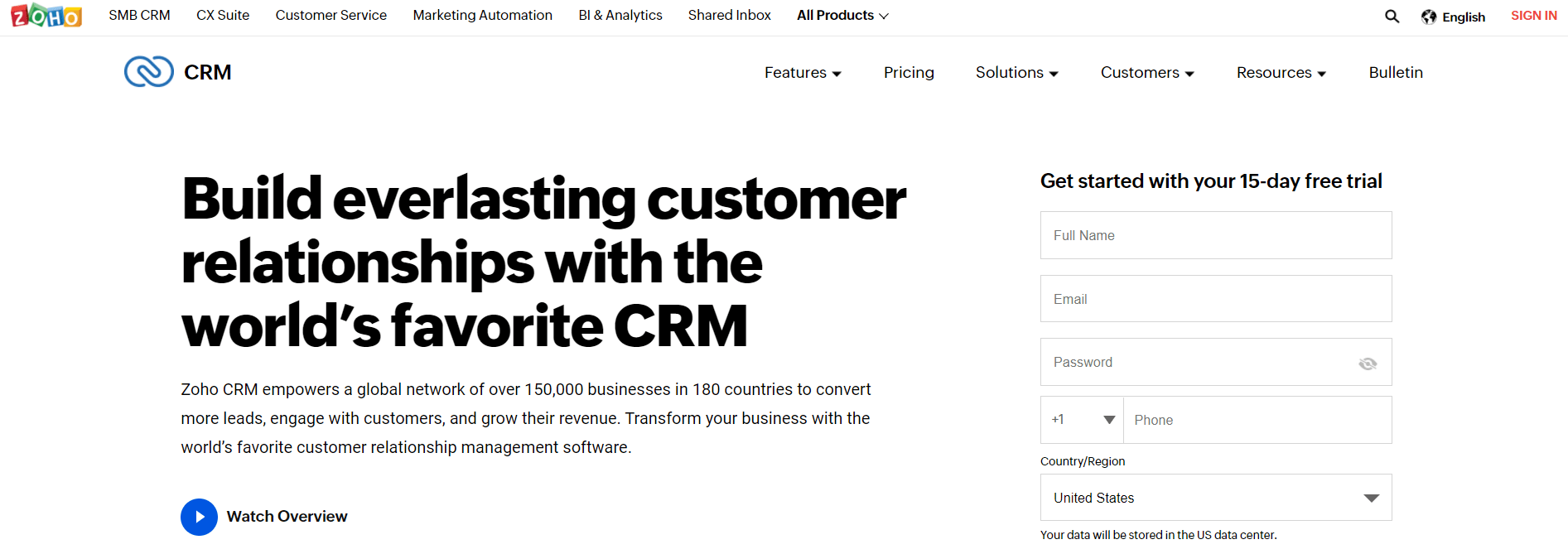Click the Zoho logo icon
This screenshot has height=554, width=1568.
point(46,16)
